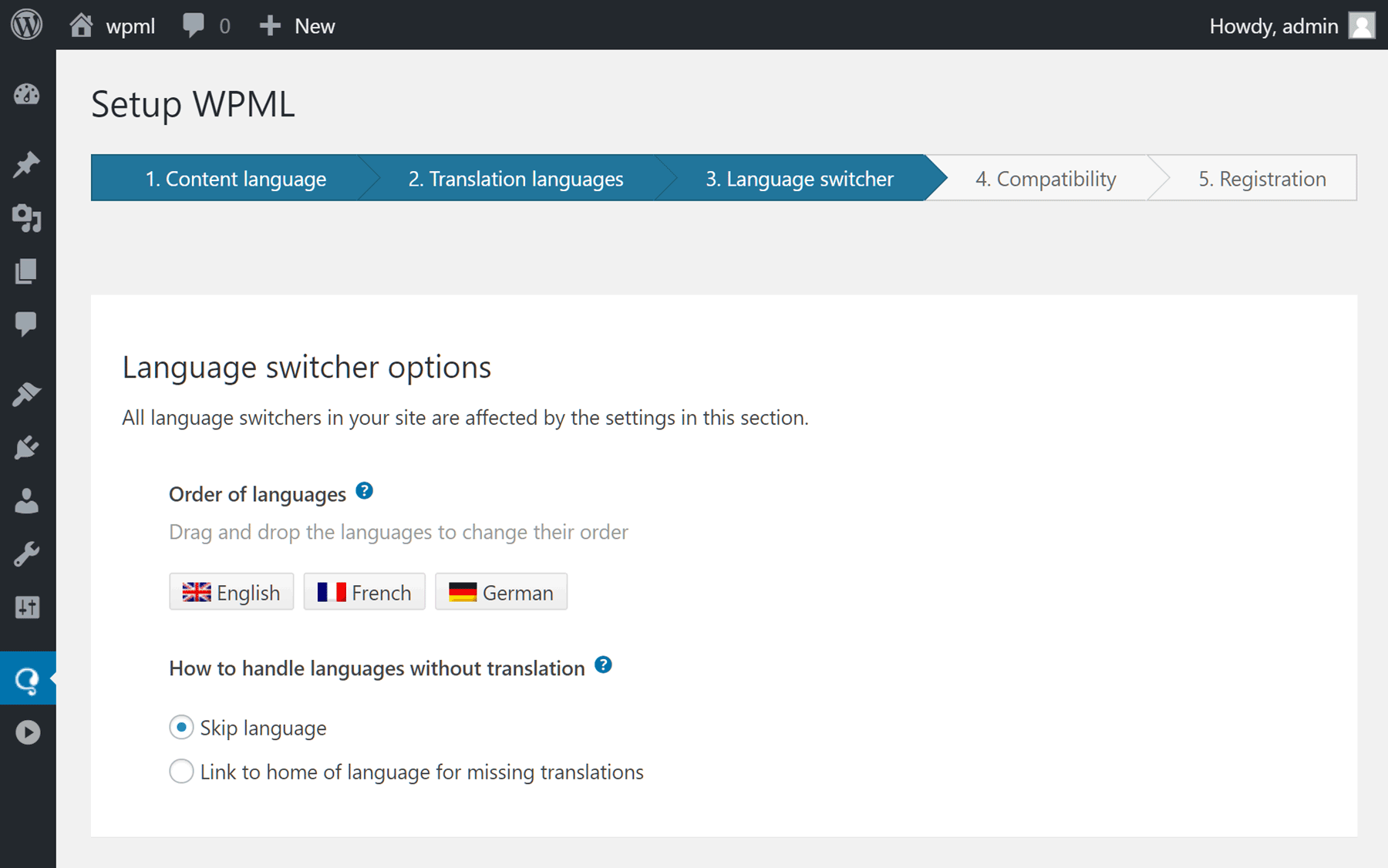Select Link to home of language option
This screenshot has height=868, width=1388.
pyautogui.click(x=181, y=772)
